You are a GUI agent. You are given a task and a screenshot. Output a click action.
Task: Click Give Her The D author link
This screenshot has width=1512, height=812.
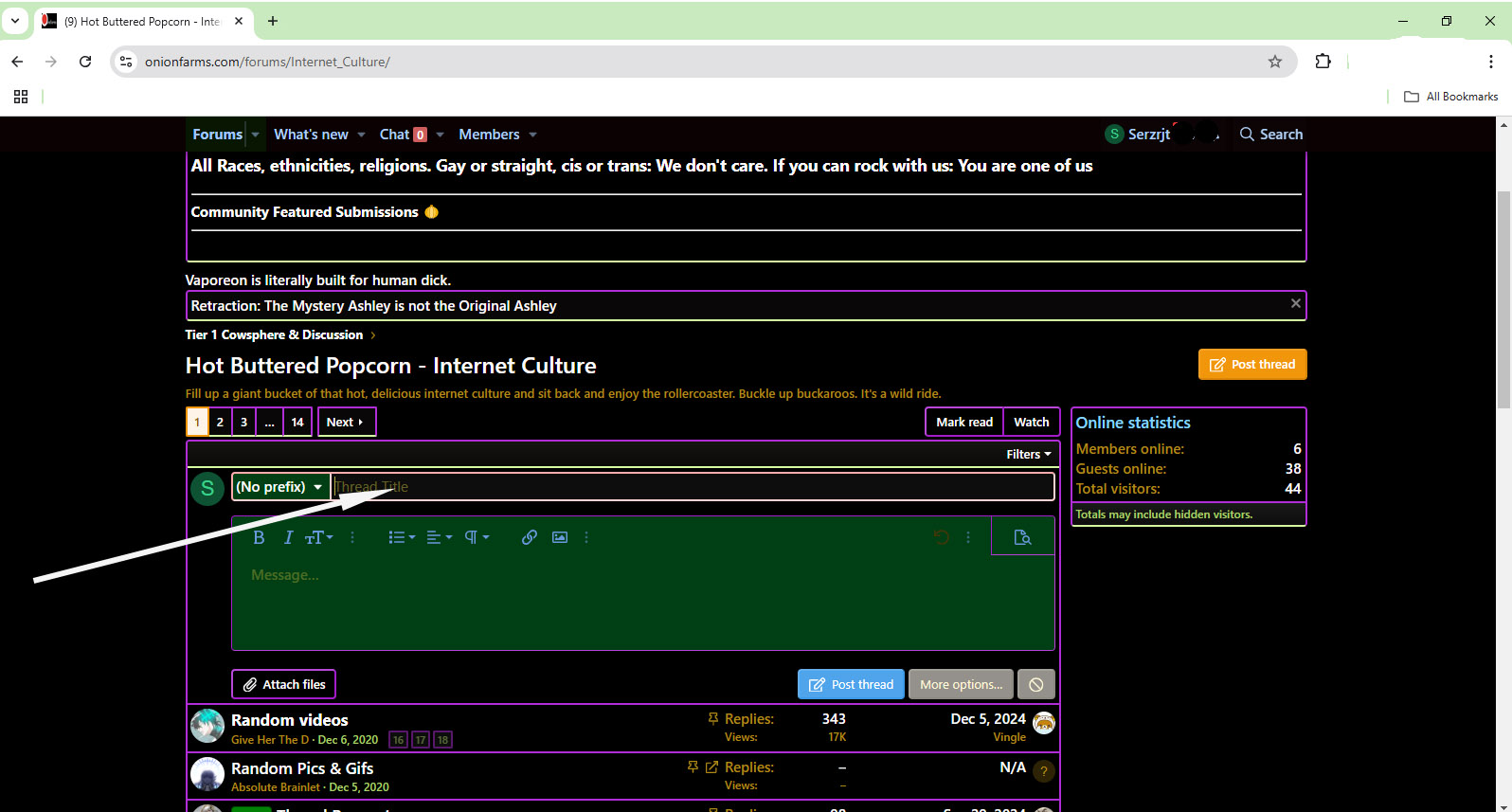point(270,740)
